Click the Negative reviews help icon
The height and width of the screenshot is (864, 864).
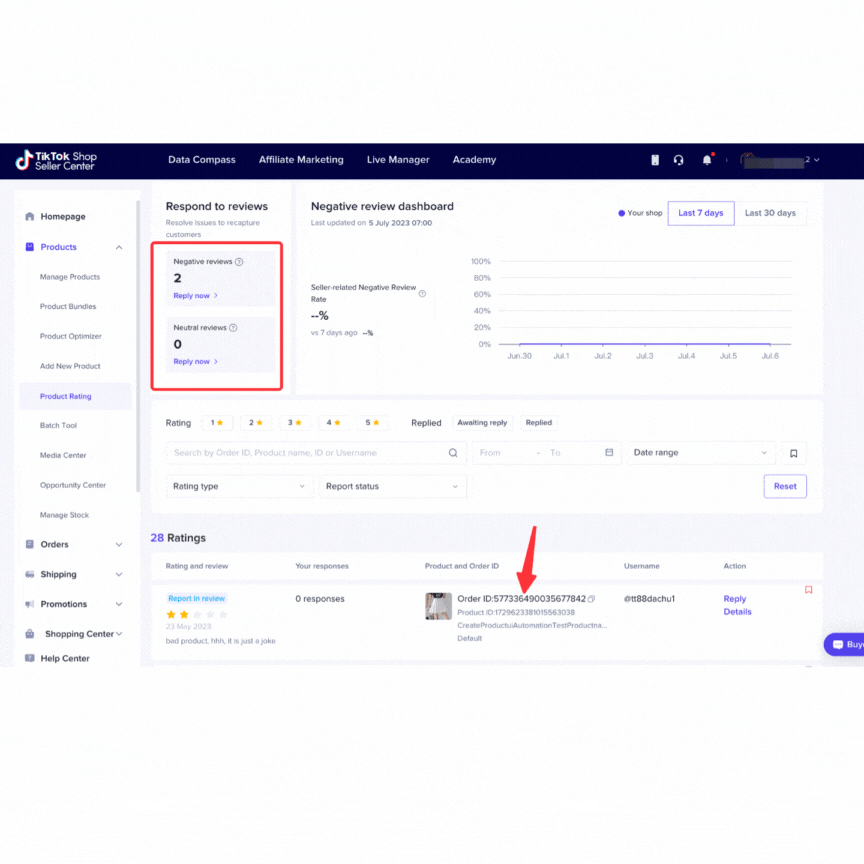(x=239, y=262)
